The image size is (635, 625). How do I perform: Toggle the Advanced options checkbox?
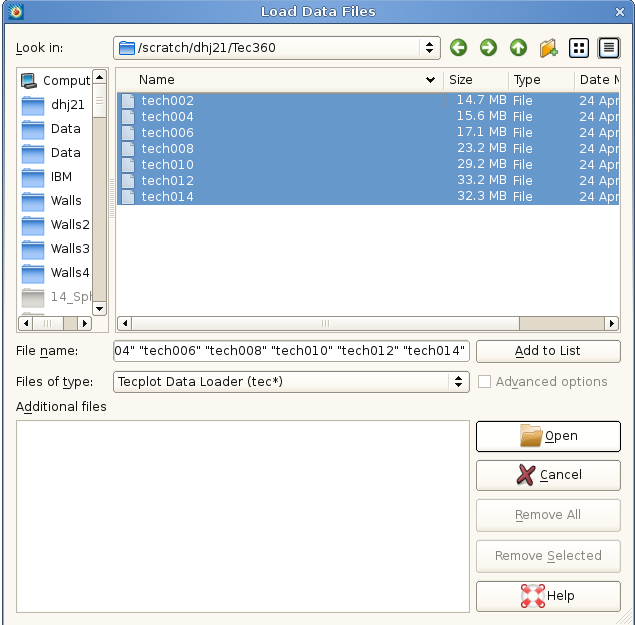(x=485, y=382)
